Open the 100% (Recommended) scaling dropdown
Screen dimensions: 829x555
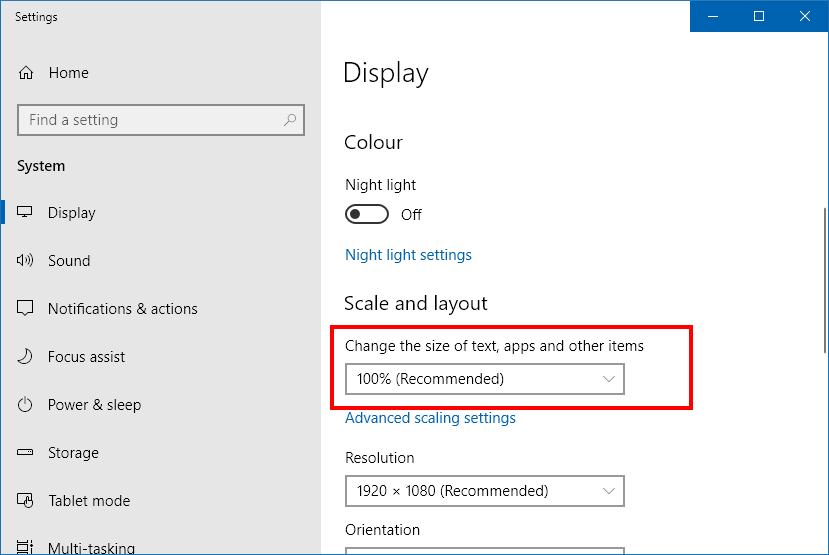[x=484, y=379]
